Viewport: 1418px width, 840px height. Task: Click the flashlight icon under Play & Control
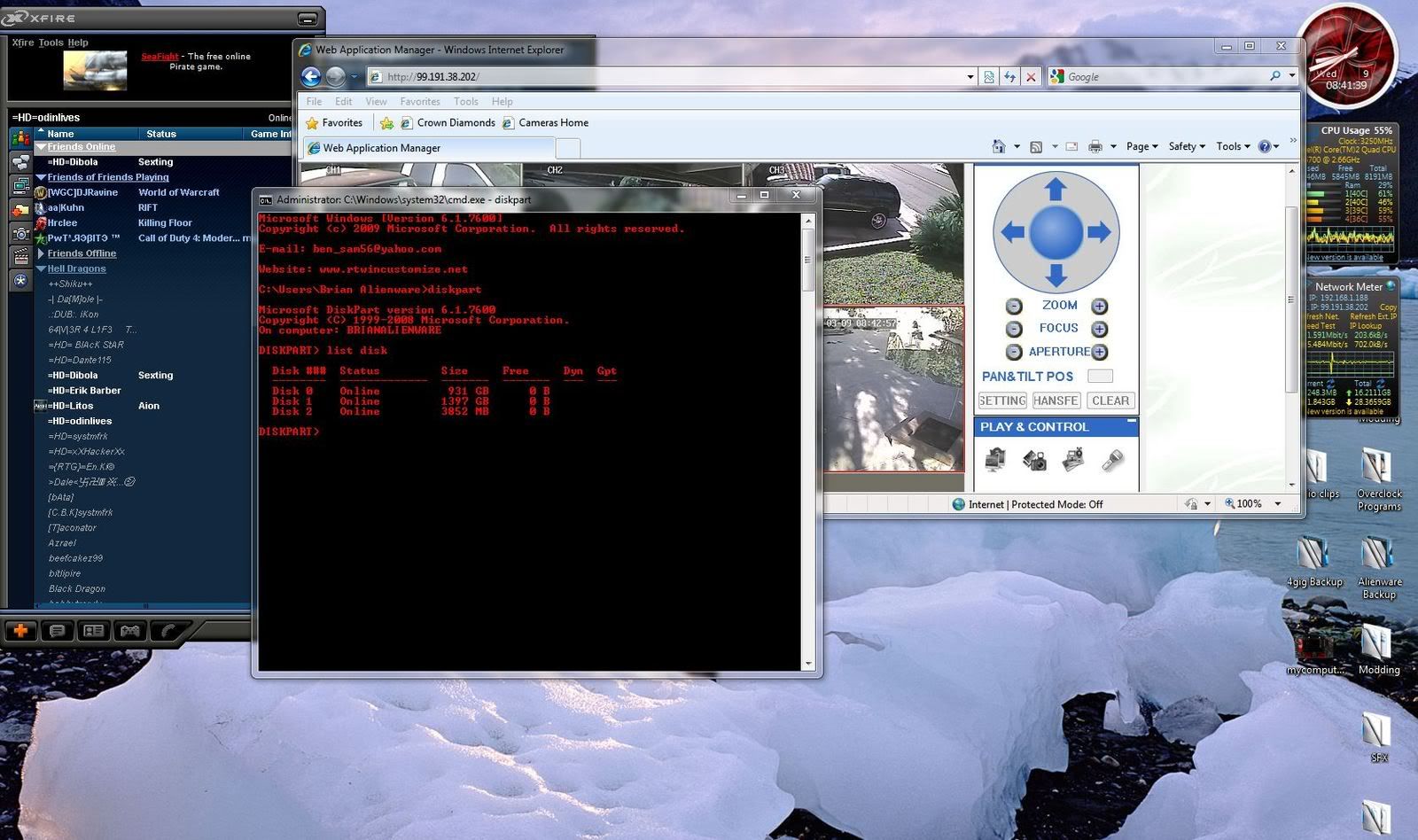coord(1112,459)
